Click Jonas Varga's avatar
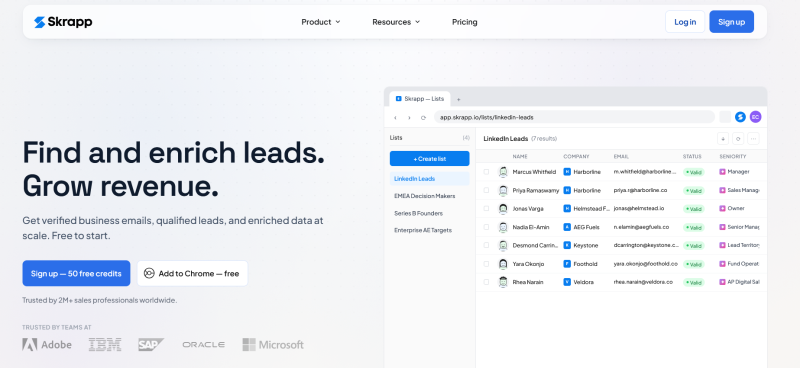Viewport: 800px width, 368px height. pyautogui.click(x=503, y=209)
